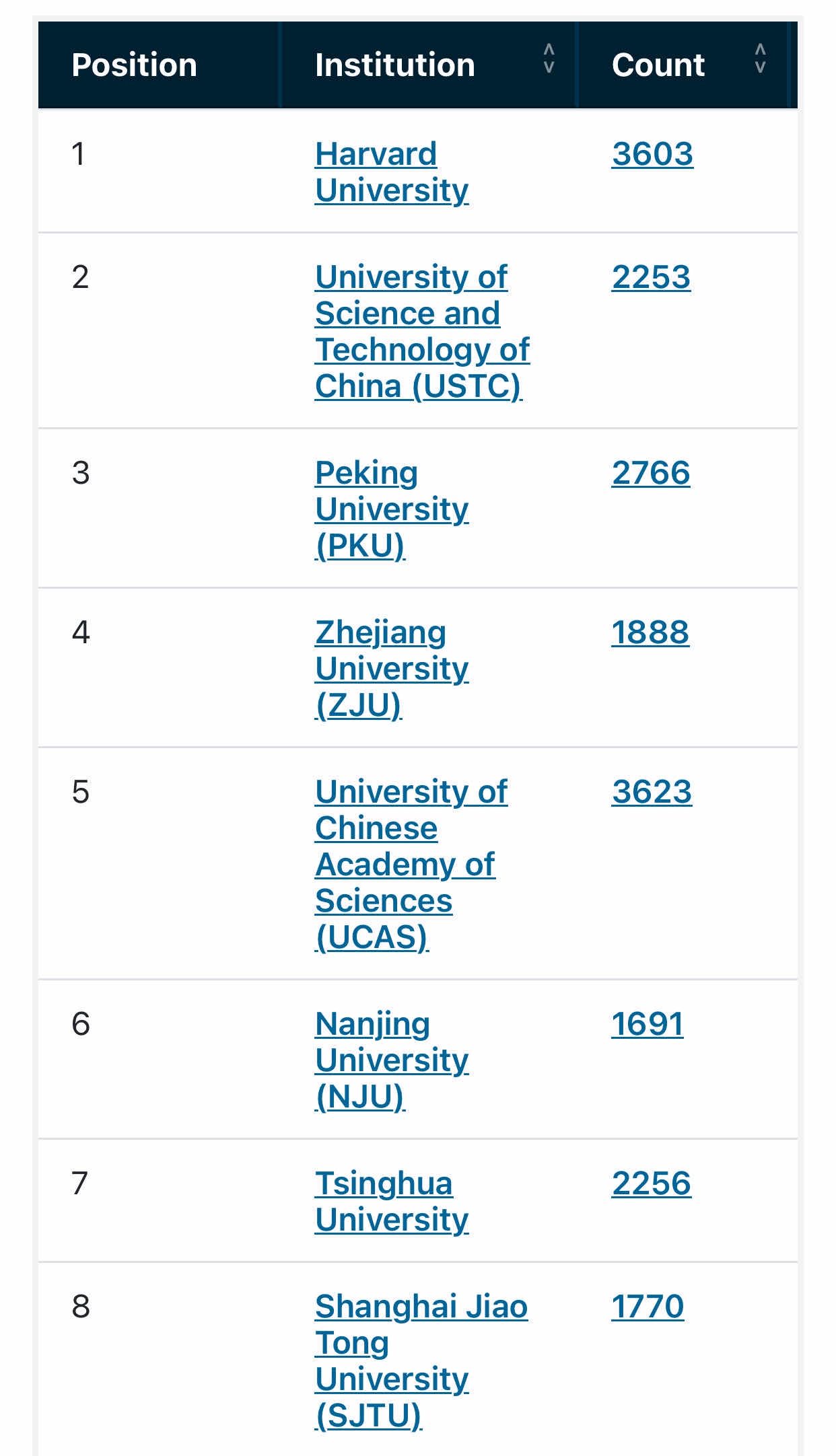This screenshot has width=836, height=1456.
Task: Click count 2256 for Tsinghua University
Action: pyautogui.click(x=651, y=1184)
